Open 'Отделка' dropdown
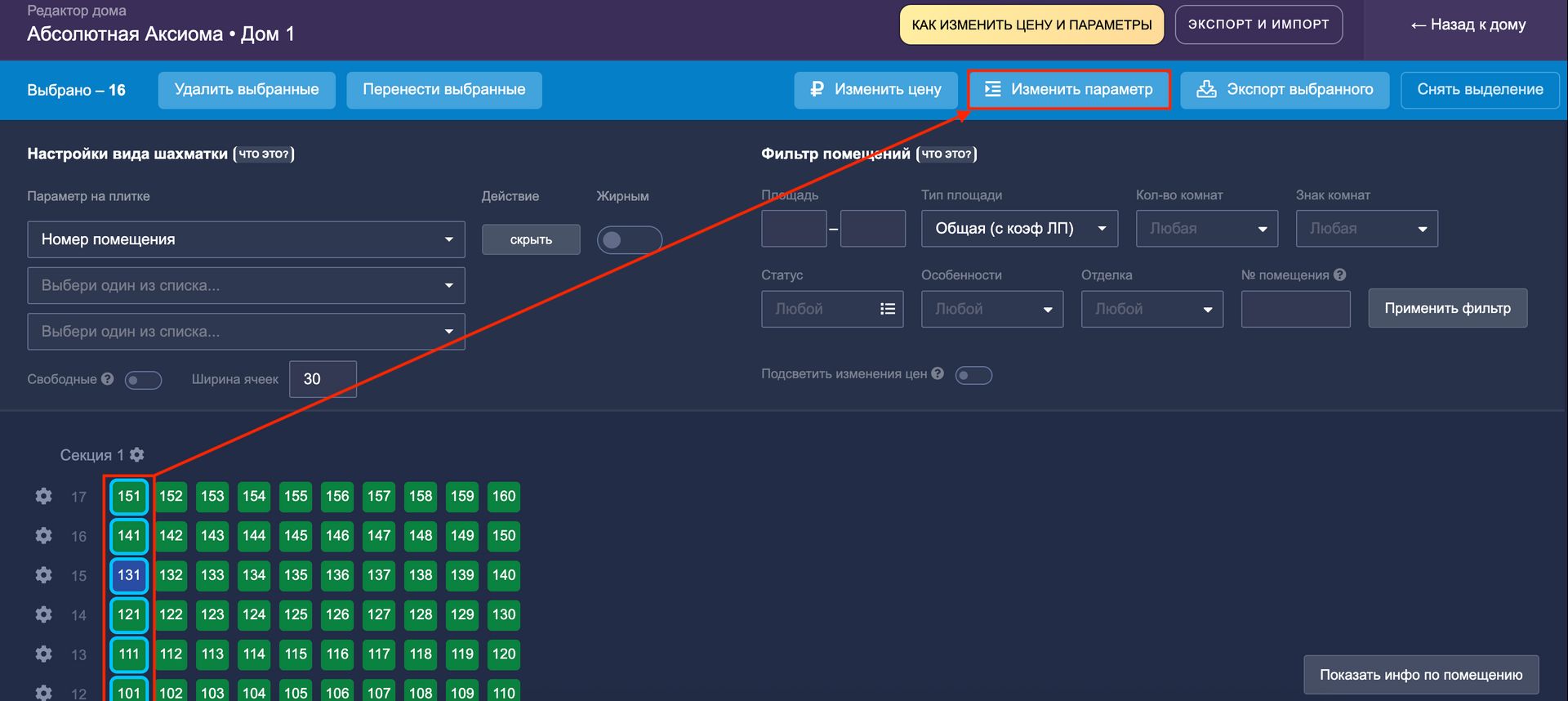The width and height of the screenshot is (1568, 701). point(1152,309)
